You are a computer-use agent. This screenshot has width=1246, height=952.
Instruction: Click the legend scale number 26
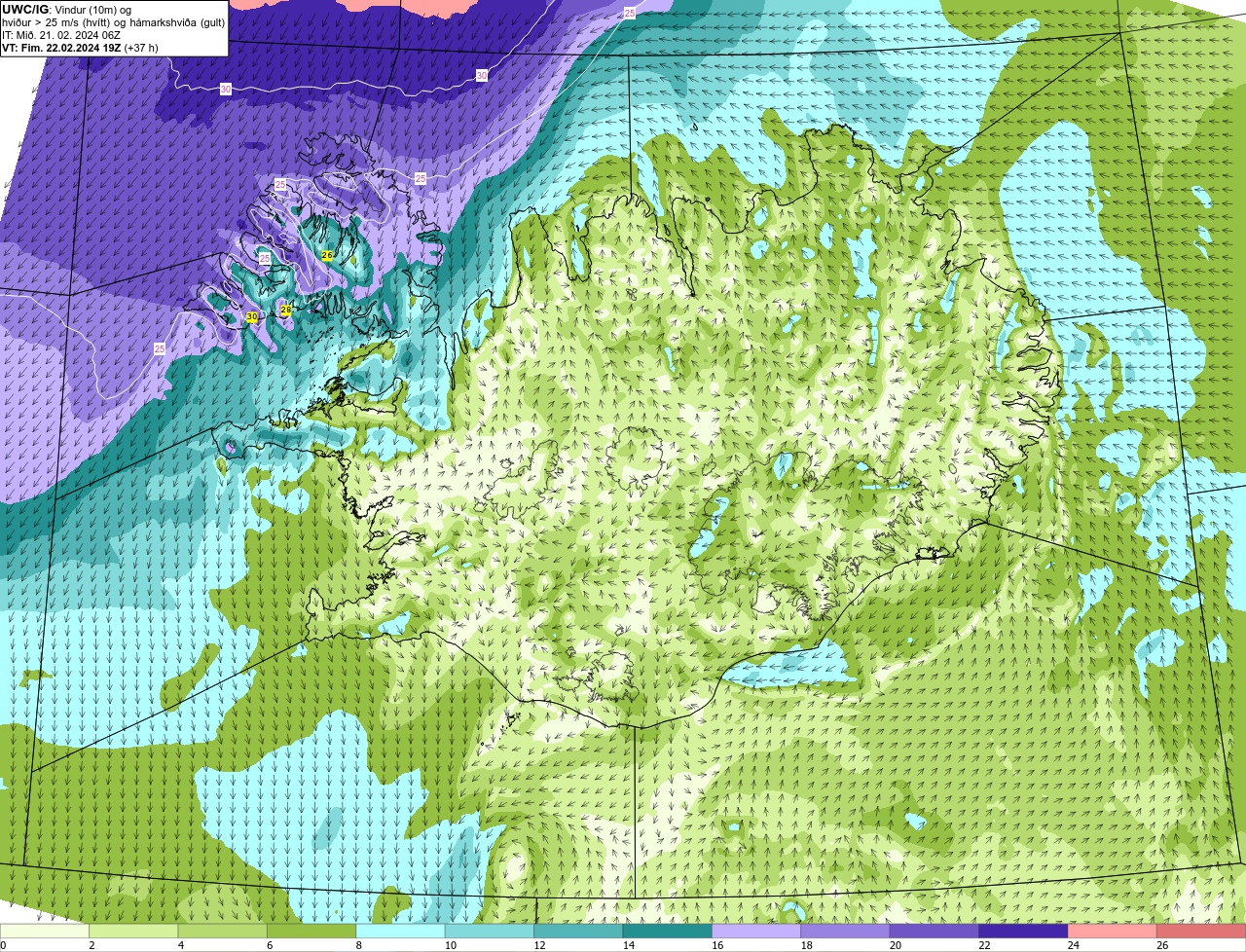[x=1162, y=945]
